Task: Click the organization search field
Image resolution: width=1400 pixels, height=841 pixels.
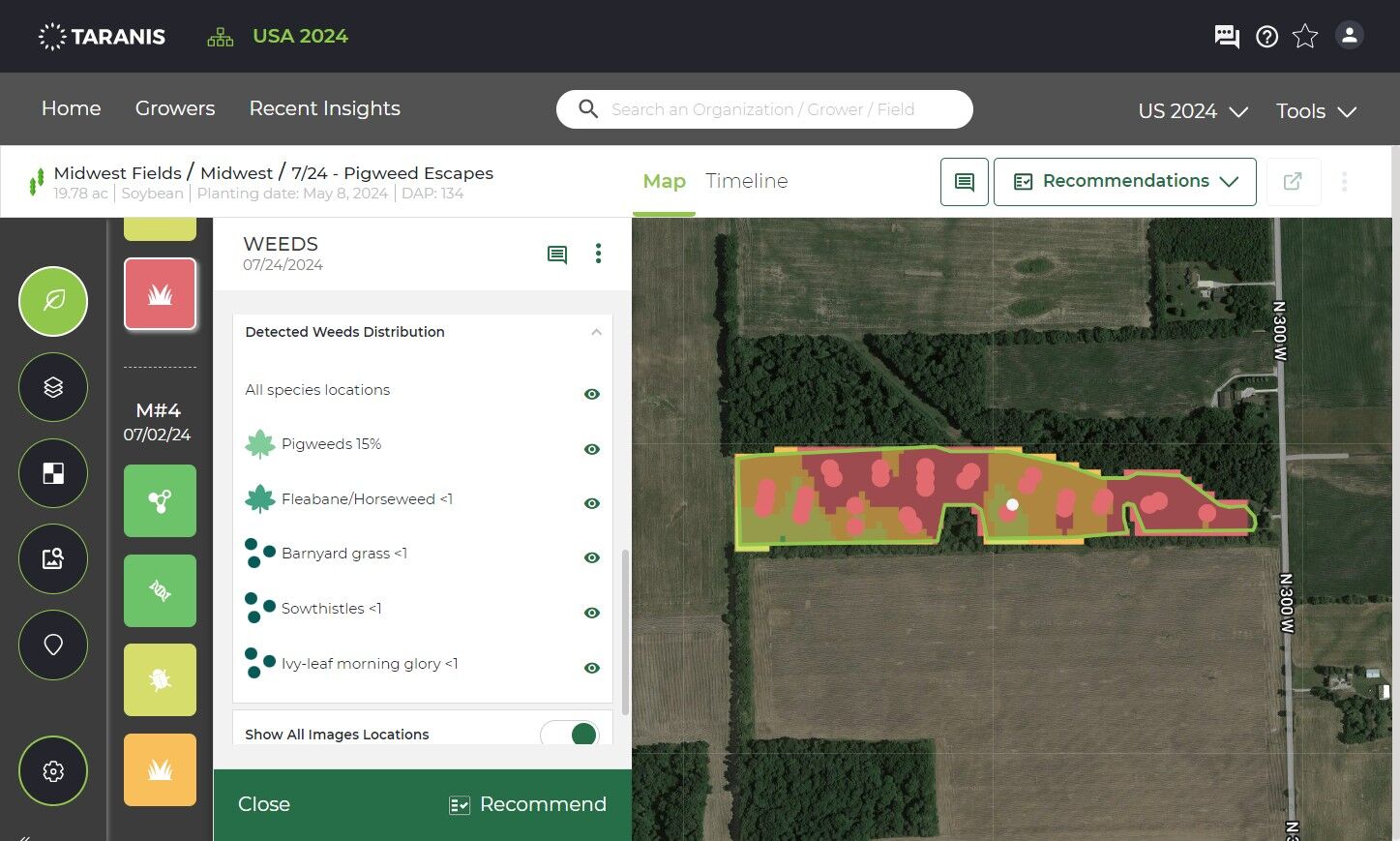Action: point(764,109)
